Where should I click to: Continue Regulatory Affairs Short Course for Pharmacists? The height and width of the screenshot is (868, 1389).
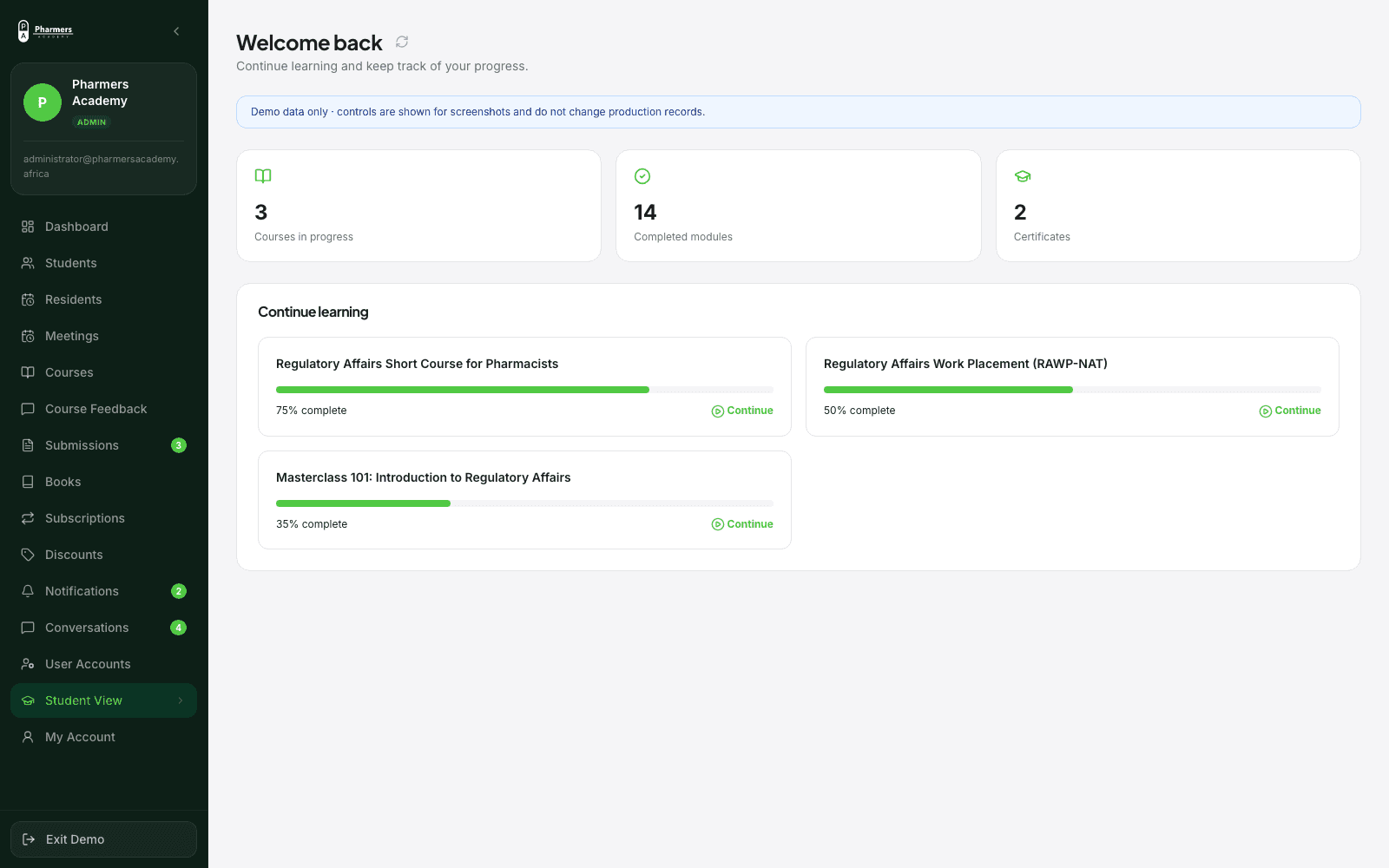[x=742, y=411]
